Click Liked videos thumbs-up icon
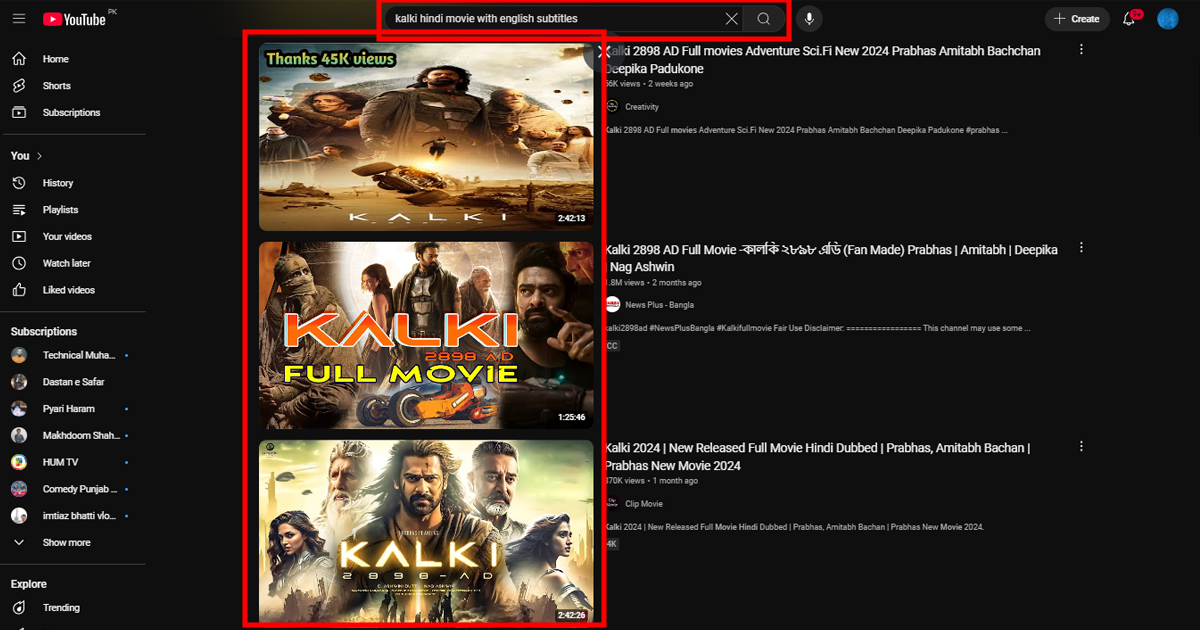 pos(19,290)
